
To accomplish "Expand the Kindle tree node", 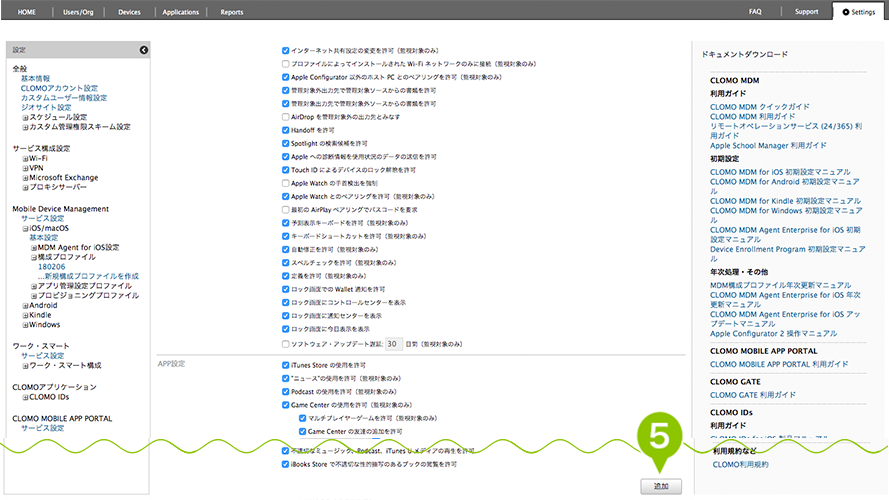I will coord(26,315).
